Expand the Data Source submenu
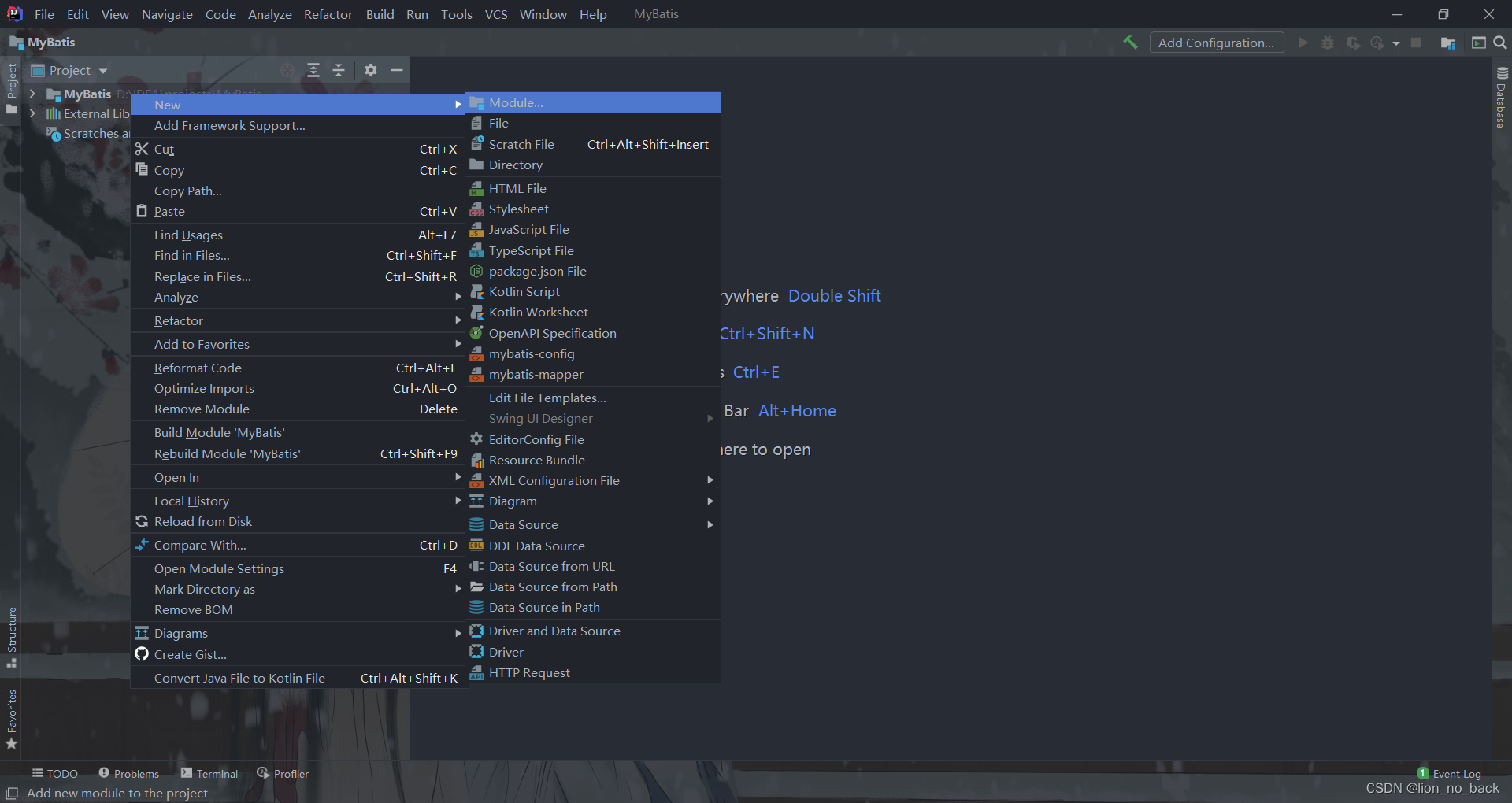The image size is (1512, 803). pyautogui.click(x=594, y=524)
